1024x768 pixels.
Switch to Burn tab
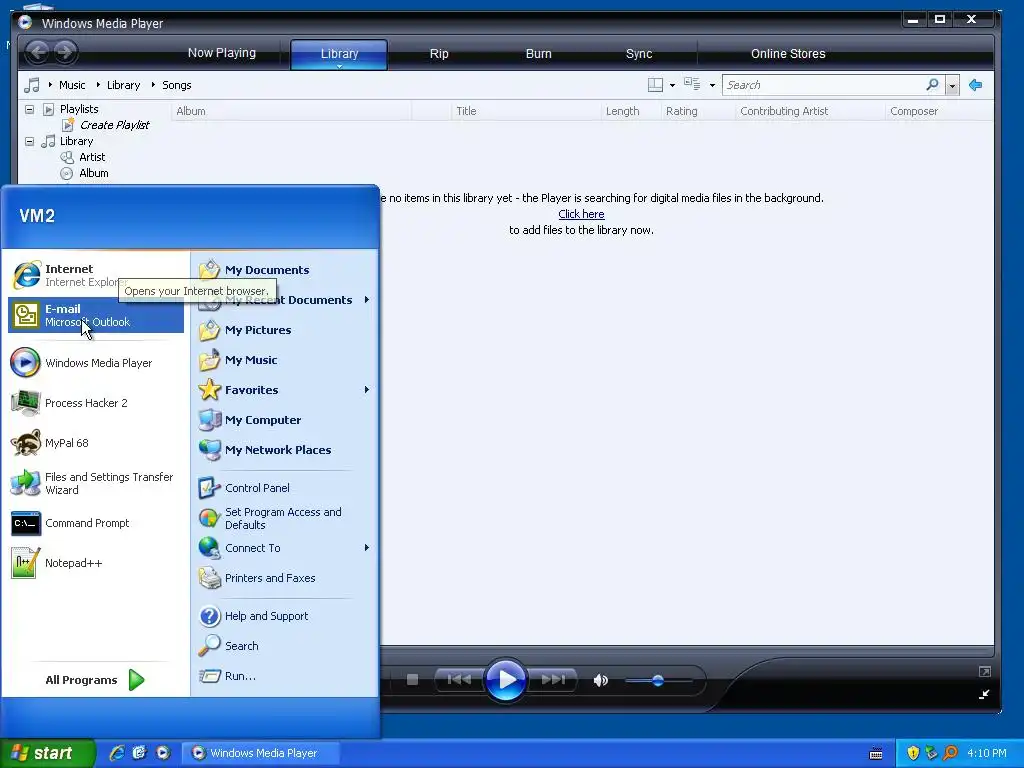point(539,54)
